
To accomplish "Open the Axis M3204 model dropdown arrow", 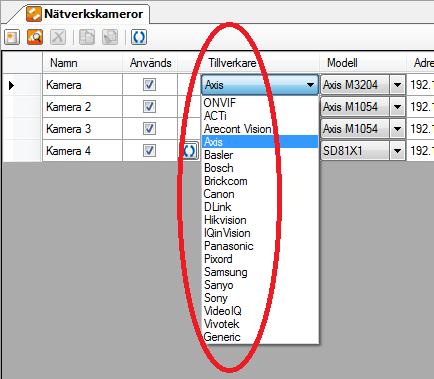I will (x=397, y=85).
